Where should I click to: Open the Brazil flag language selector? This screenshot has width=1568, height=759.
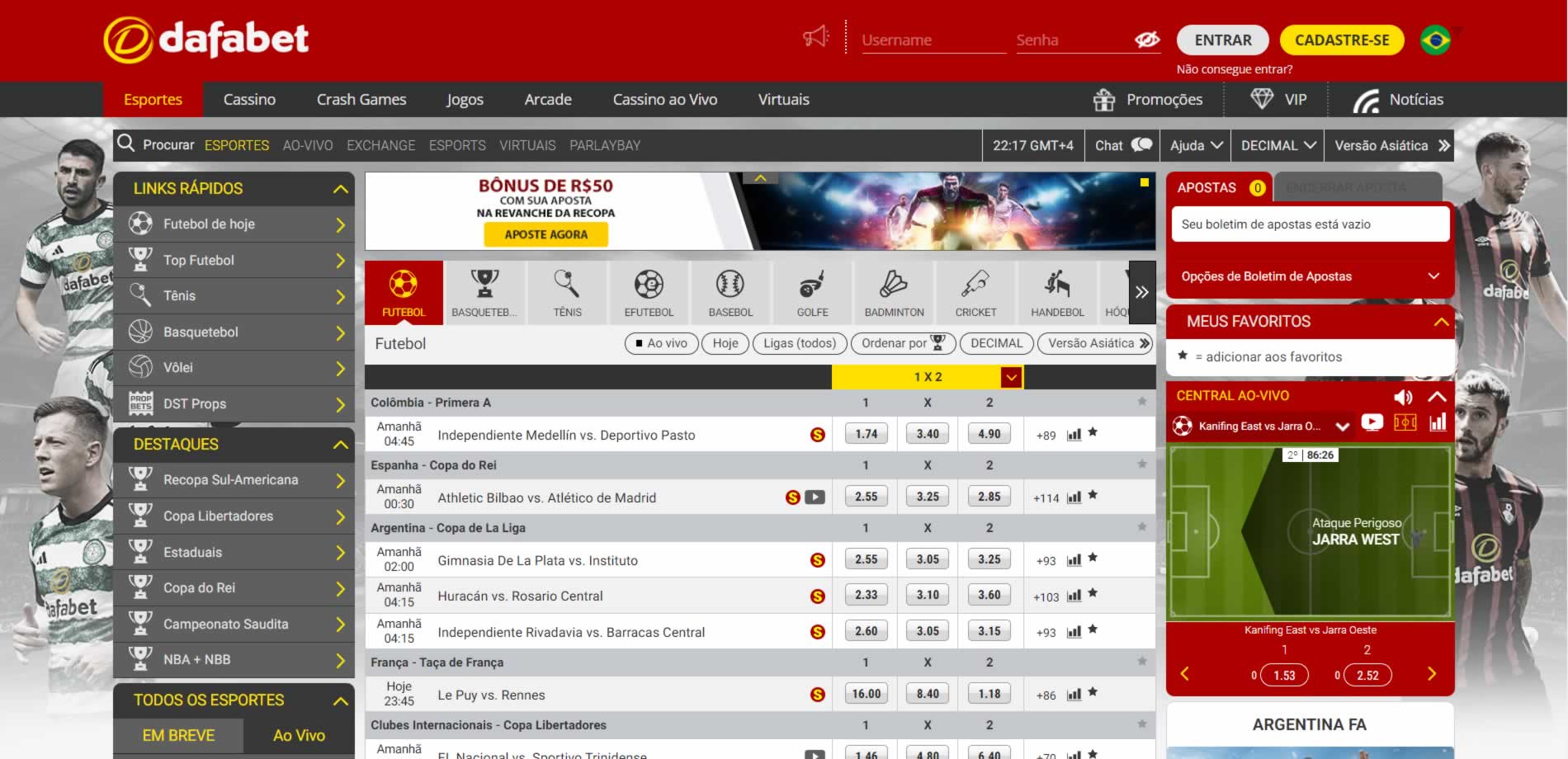pos(1435,40)
